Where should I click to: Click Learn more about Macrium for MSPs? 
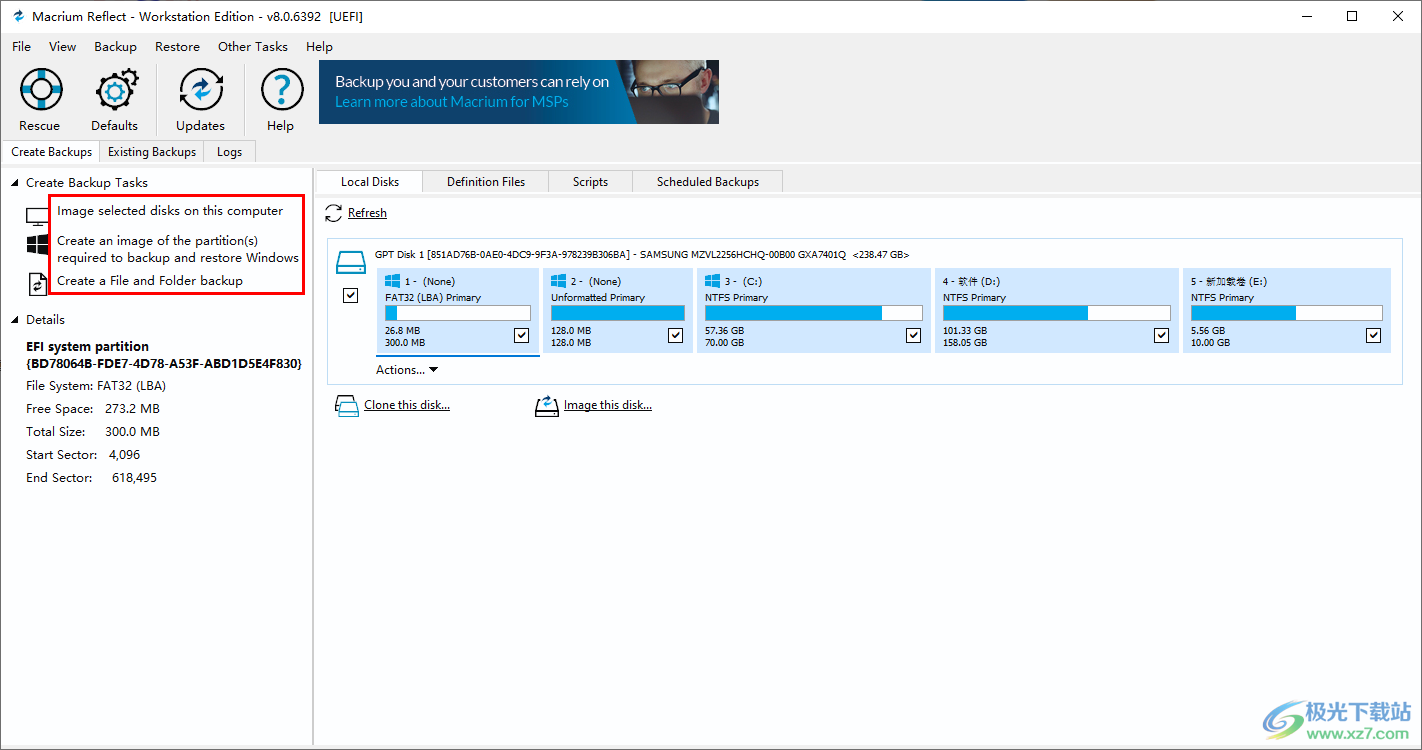point(452,102)
